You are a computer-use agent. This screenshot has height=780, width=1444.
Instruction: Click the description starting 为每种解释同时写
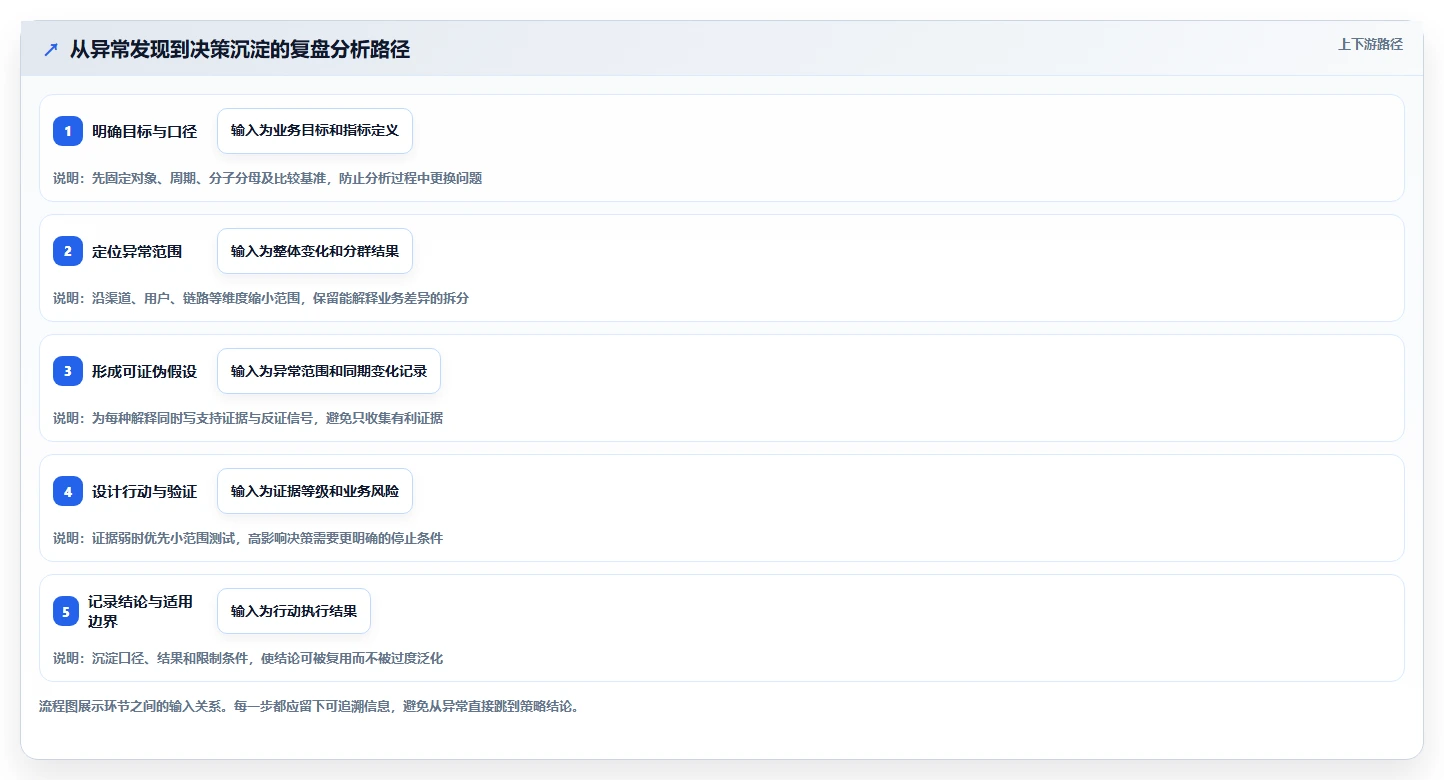[x=248, y=418]
